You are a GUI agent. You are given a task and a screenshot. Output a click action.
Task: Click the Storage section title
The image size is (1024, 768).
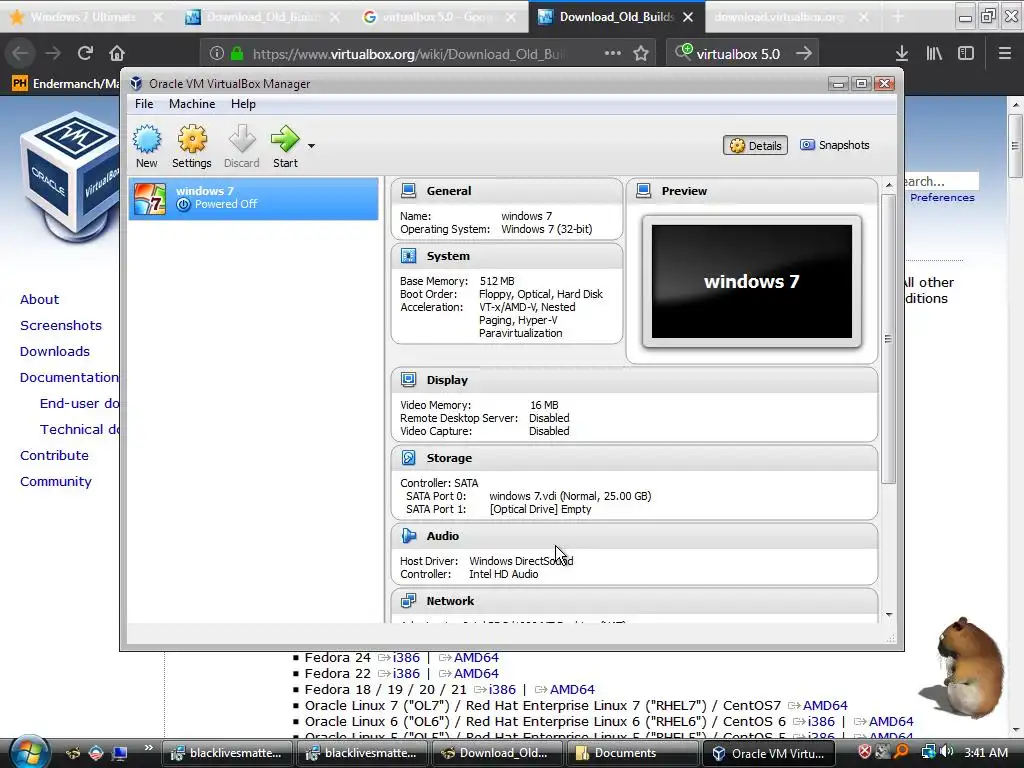click(449, 458)
